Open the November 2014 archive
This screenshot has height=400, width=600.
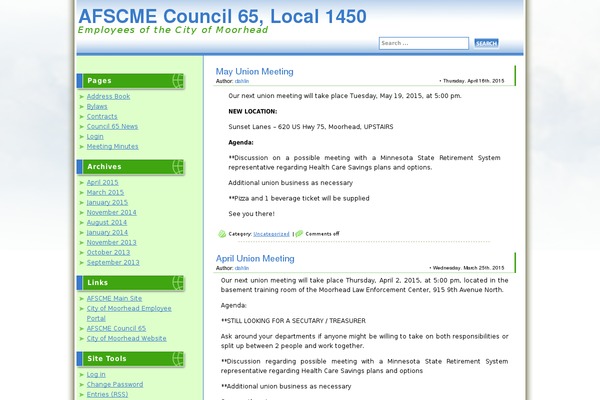coord(111,212)
